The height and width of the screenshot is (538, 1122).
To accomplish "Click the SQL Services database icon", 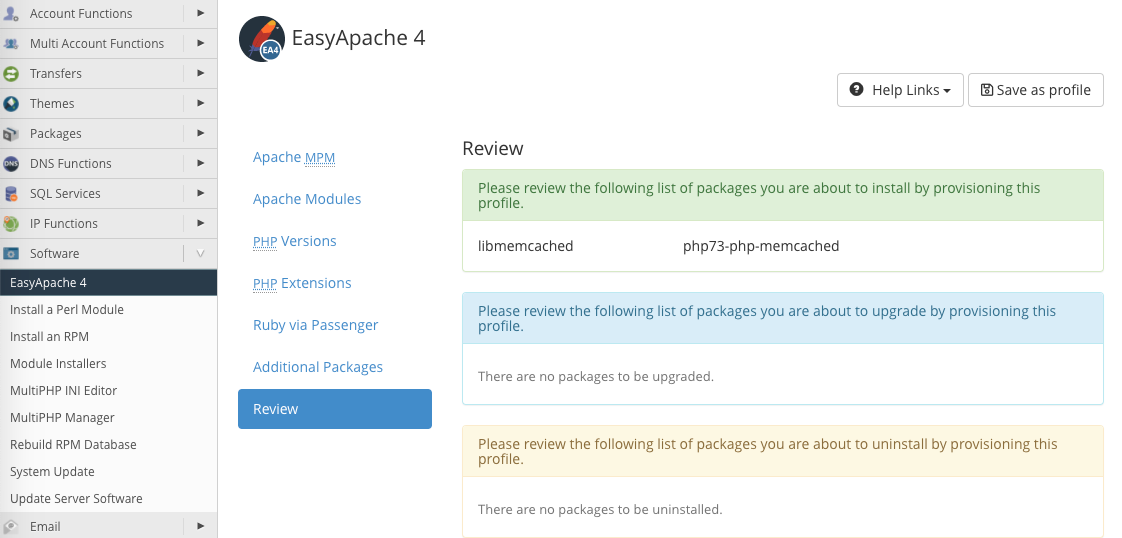I will coord(11,193).
